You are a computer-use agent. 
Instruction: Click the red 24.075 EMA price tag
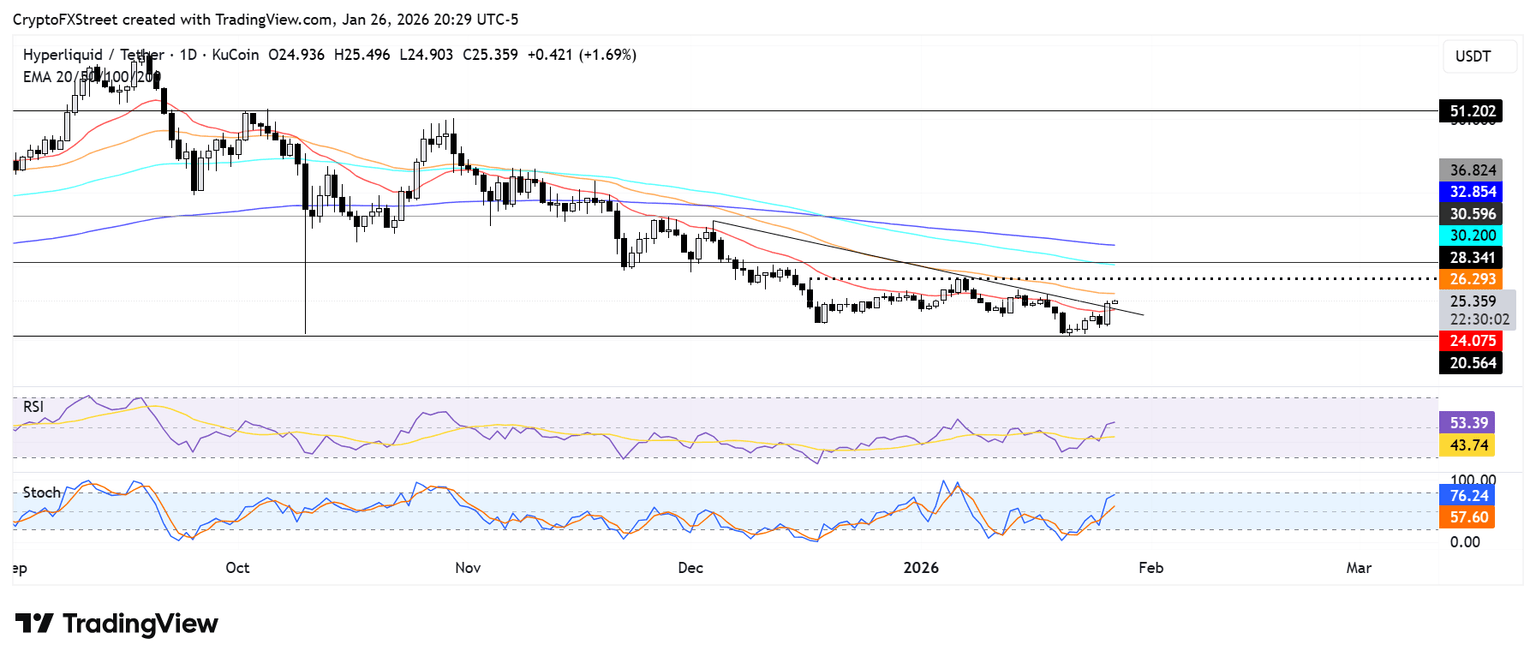tap(1470, 341)
